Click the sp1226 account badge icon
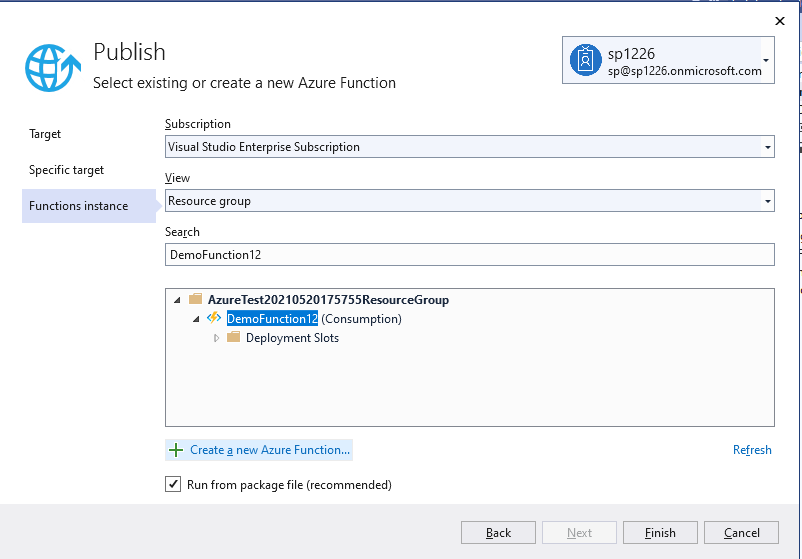The width and height of the screenshot is (802, 559). (x=586, y=60)
